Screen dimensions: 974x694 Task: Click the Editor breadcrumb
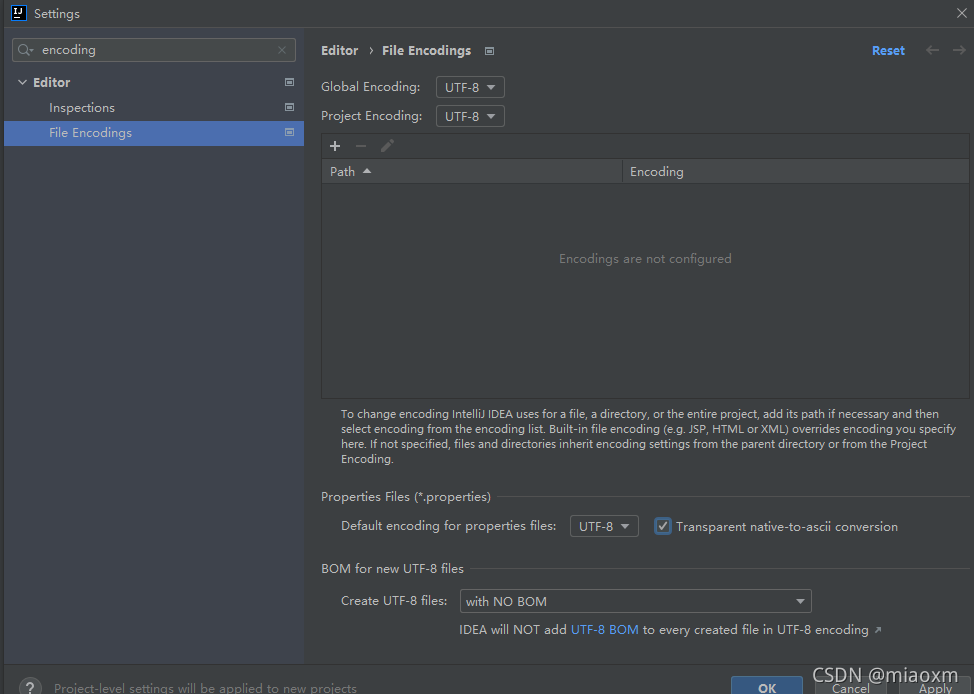(340, 50)
